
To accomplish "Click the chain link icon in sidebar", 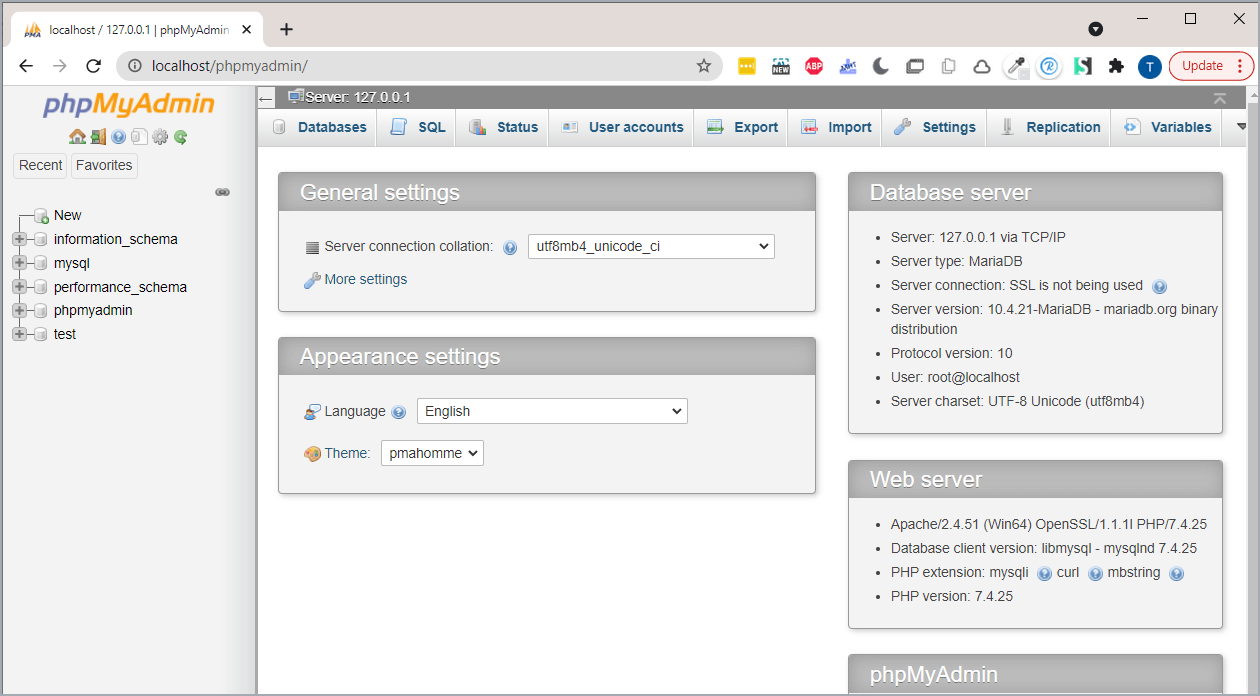I will [223, 192].
